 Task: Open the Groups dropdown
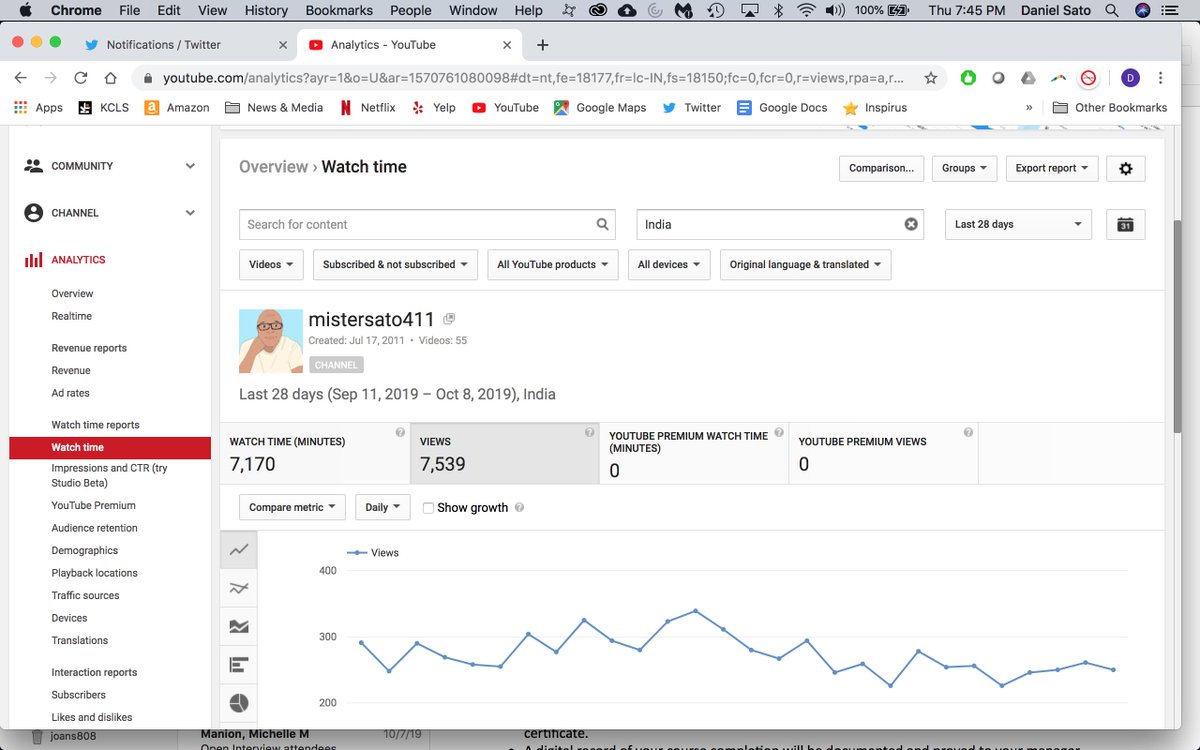click(x=964, y=168)
